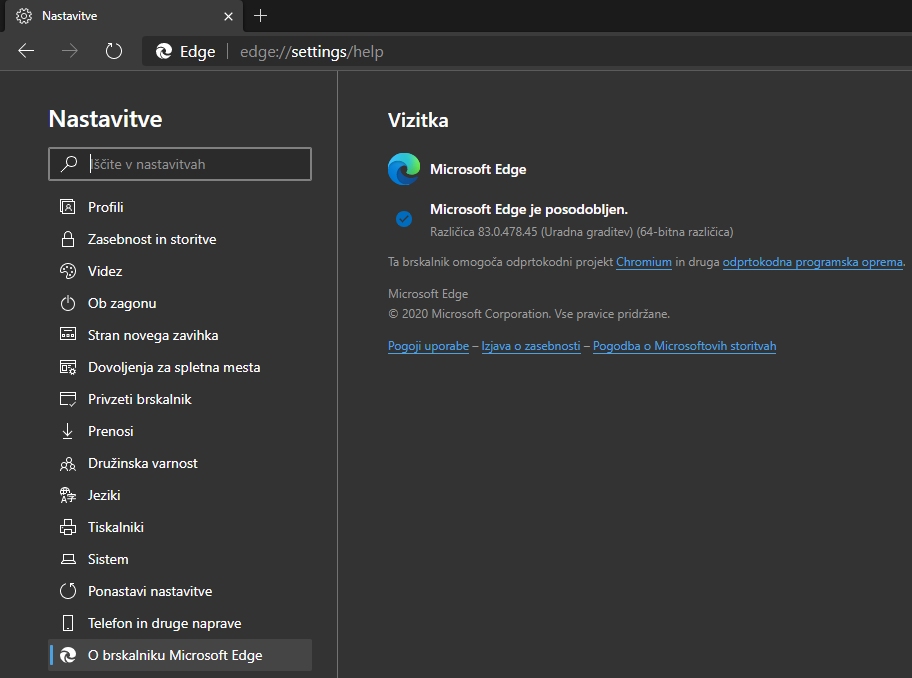Click the family icon for Družinska varnost

[68, 463]
